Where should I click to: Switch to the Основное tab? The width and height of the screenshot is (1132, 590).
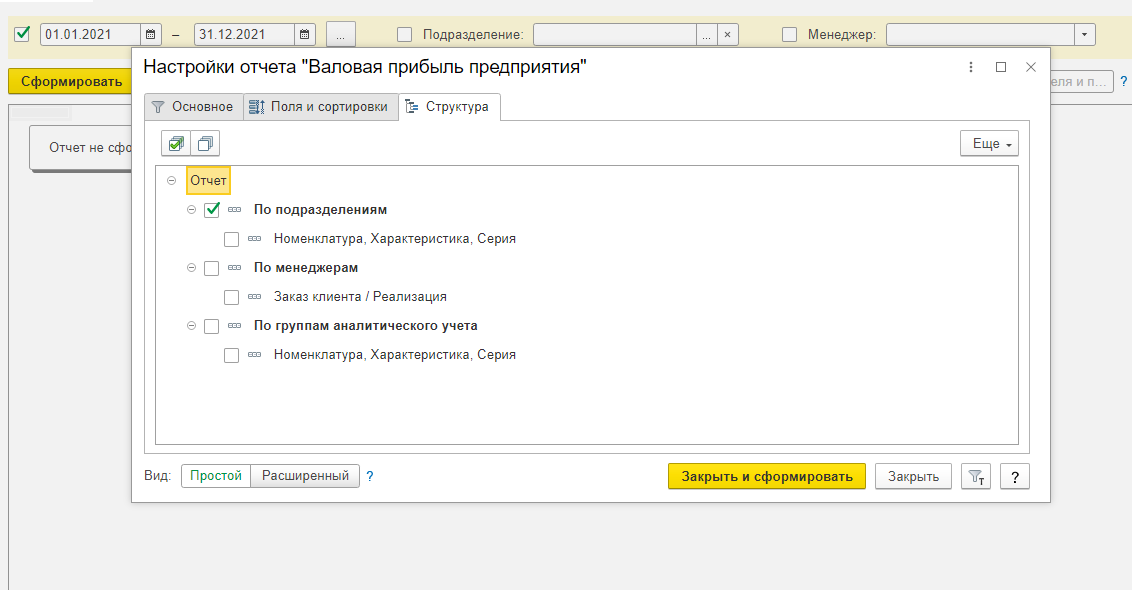tap(192, 107)
